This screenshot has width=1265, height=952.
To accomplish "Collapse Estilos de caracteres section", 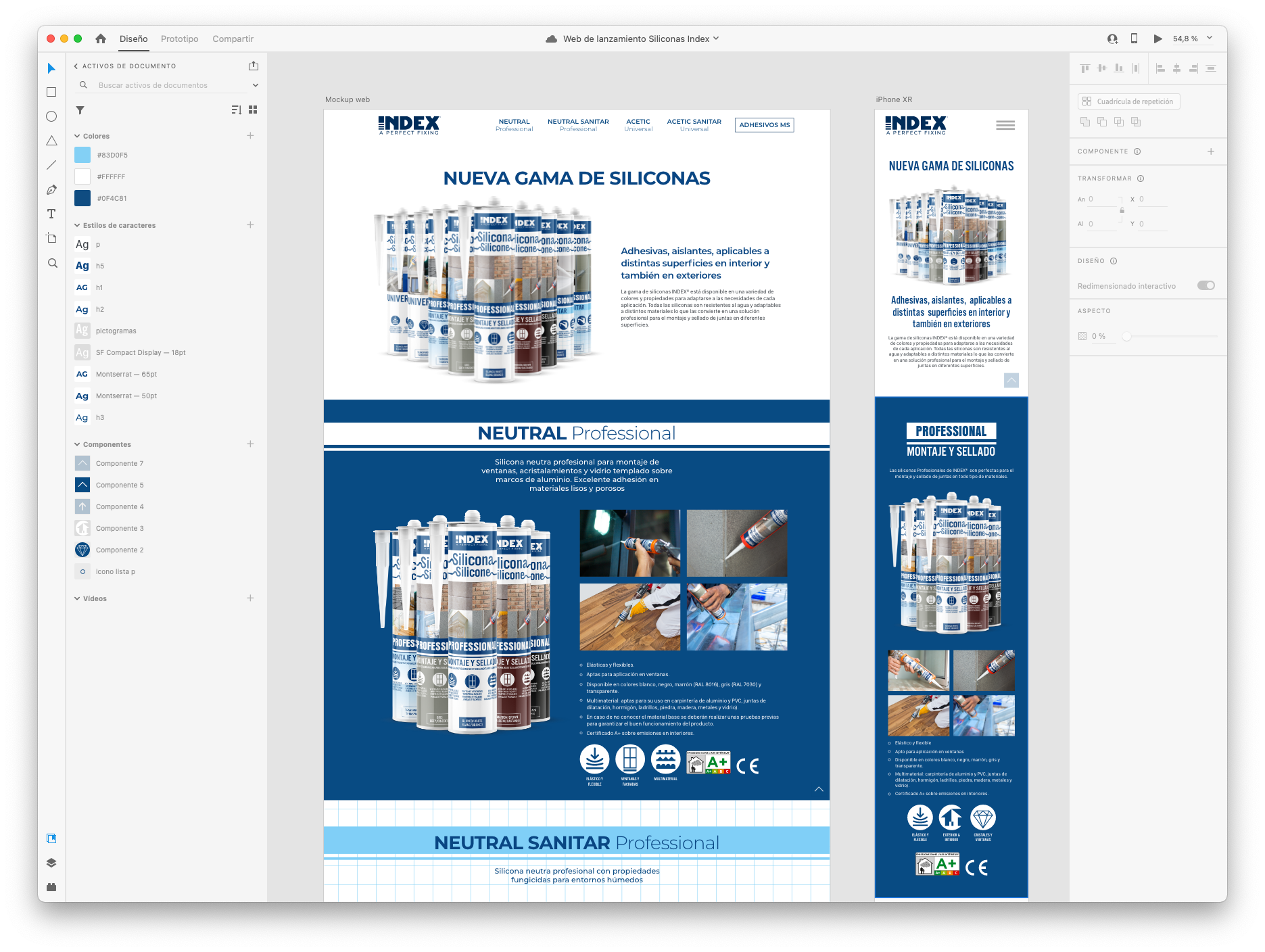I will (77, 225).
